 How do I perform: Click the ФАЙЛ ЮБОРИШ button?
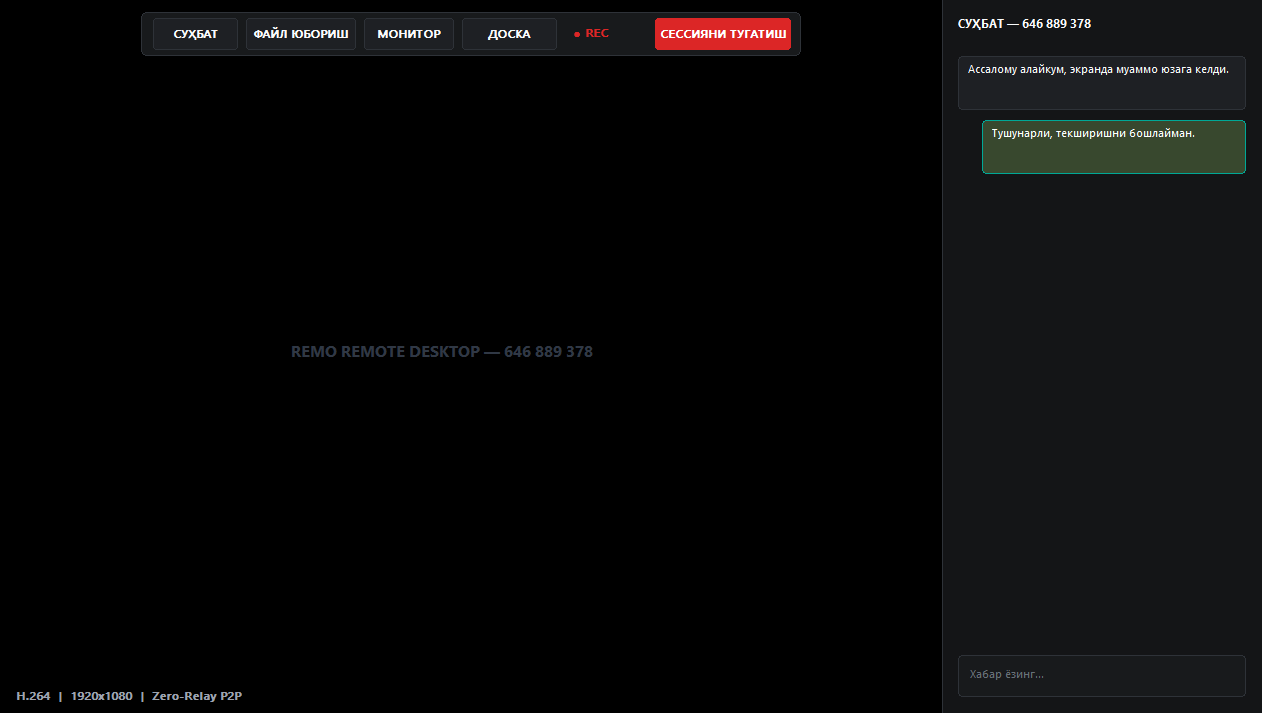click(x=301, y=34)
